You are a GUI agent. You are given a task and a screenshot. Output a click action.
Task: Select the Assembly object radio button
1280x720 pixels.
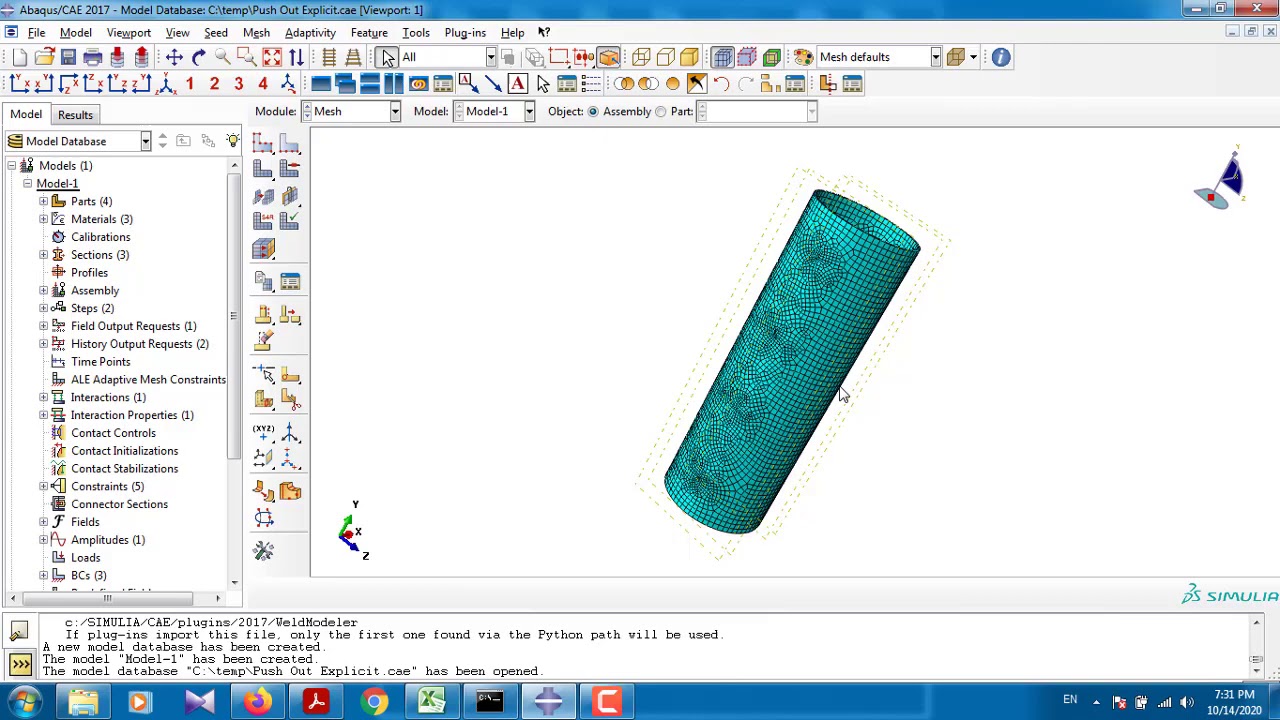[593, 112]
